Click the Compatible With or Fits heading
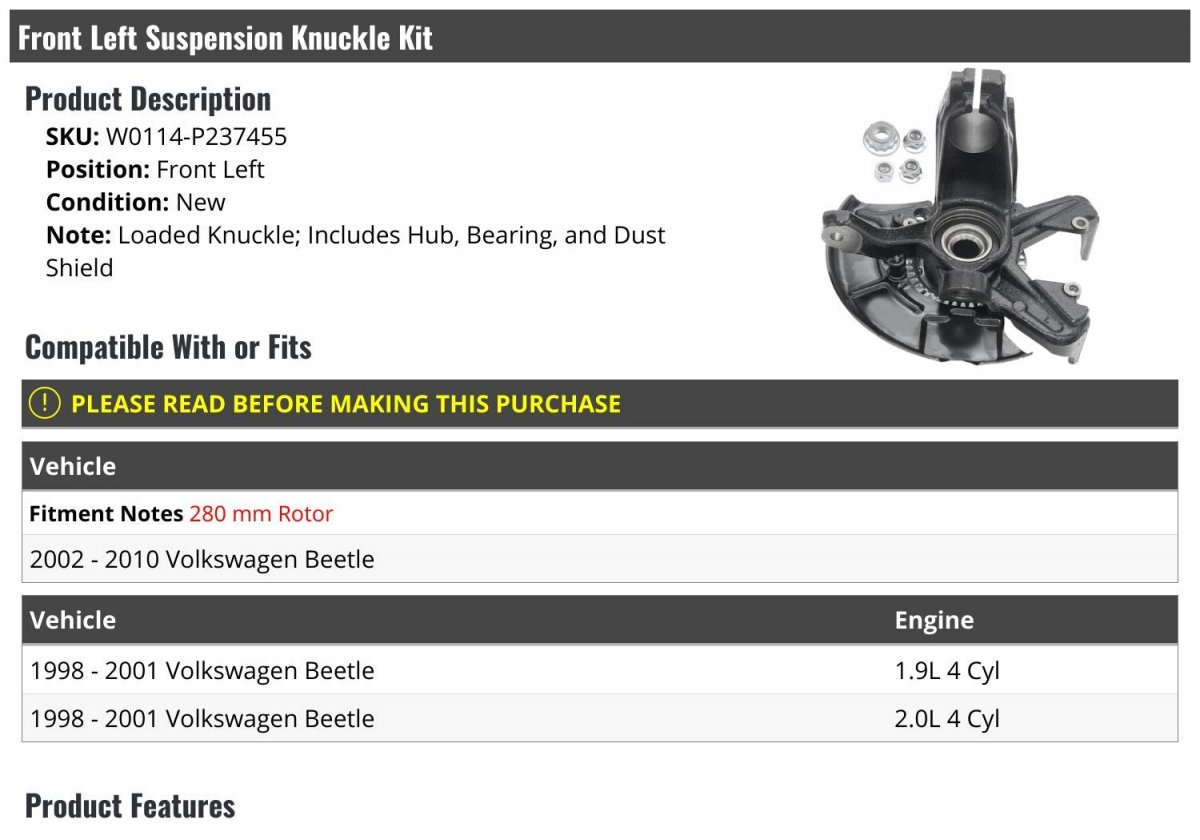Viewport: 1200px width, 840px height. (x=168, y=347)
